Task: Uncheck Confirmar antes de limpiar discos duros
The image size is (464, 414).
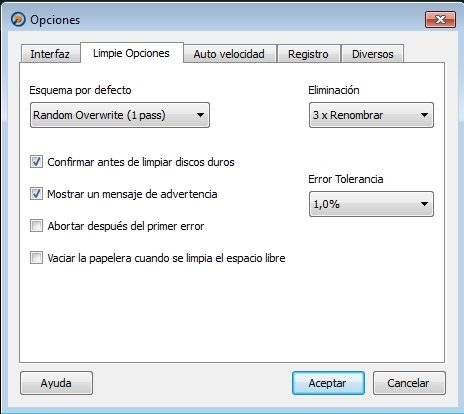Action: tap(36, 162)
